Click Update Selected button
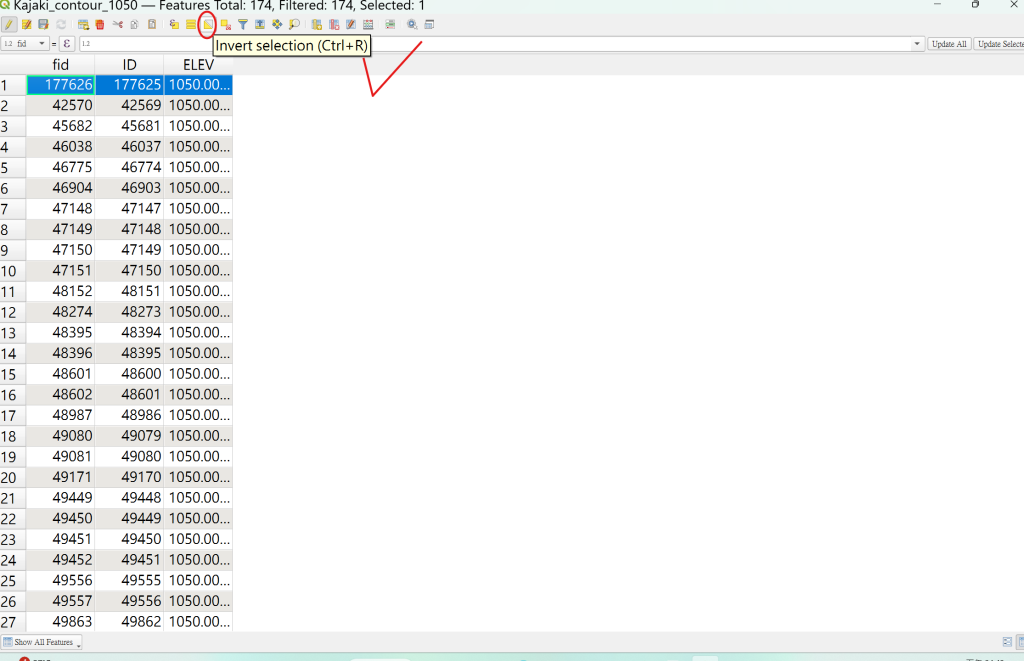The image size is (1024, 661). coord(999,44)
